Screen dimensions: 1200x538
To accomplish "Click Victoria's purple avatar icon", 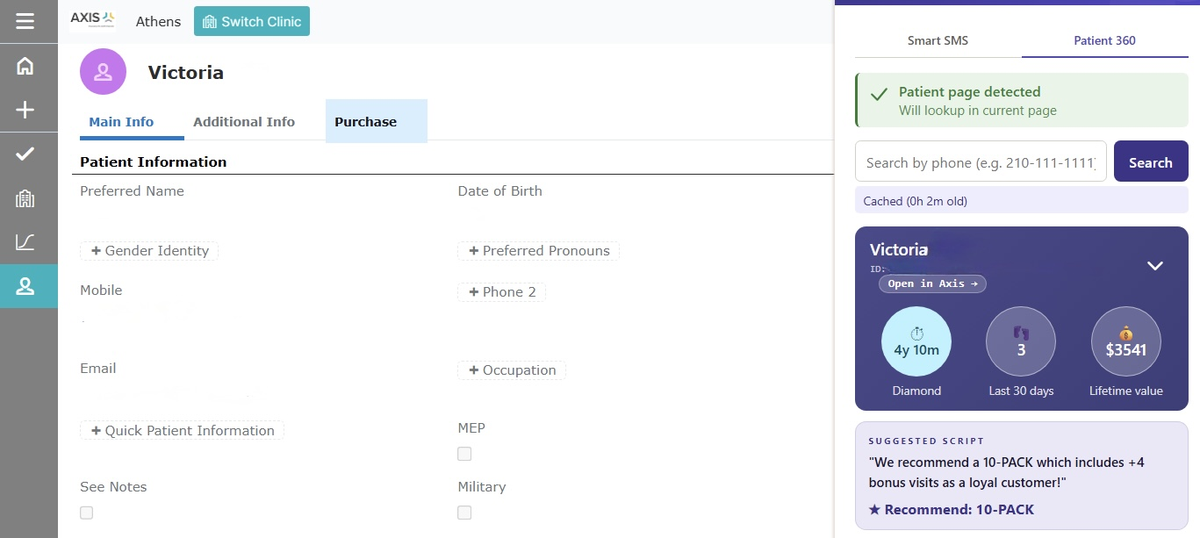I will 102,72.
